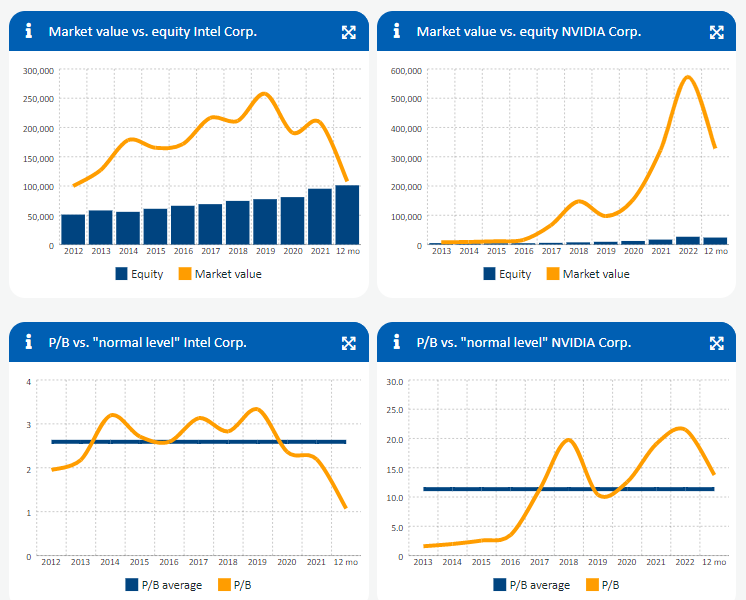Click 'Market value vs. equity NVIDIA Corp.' title
Image resolution: width=746 pixels, height=600 pixels.
[529, 32]
